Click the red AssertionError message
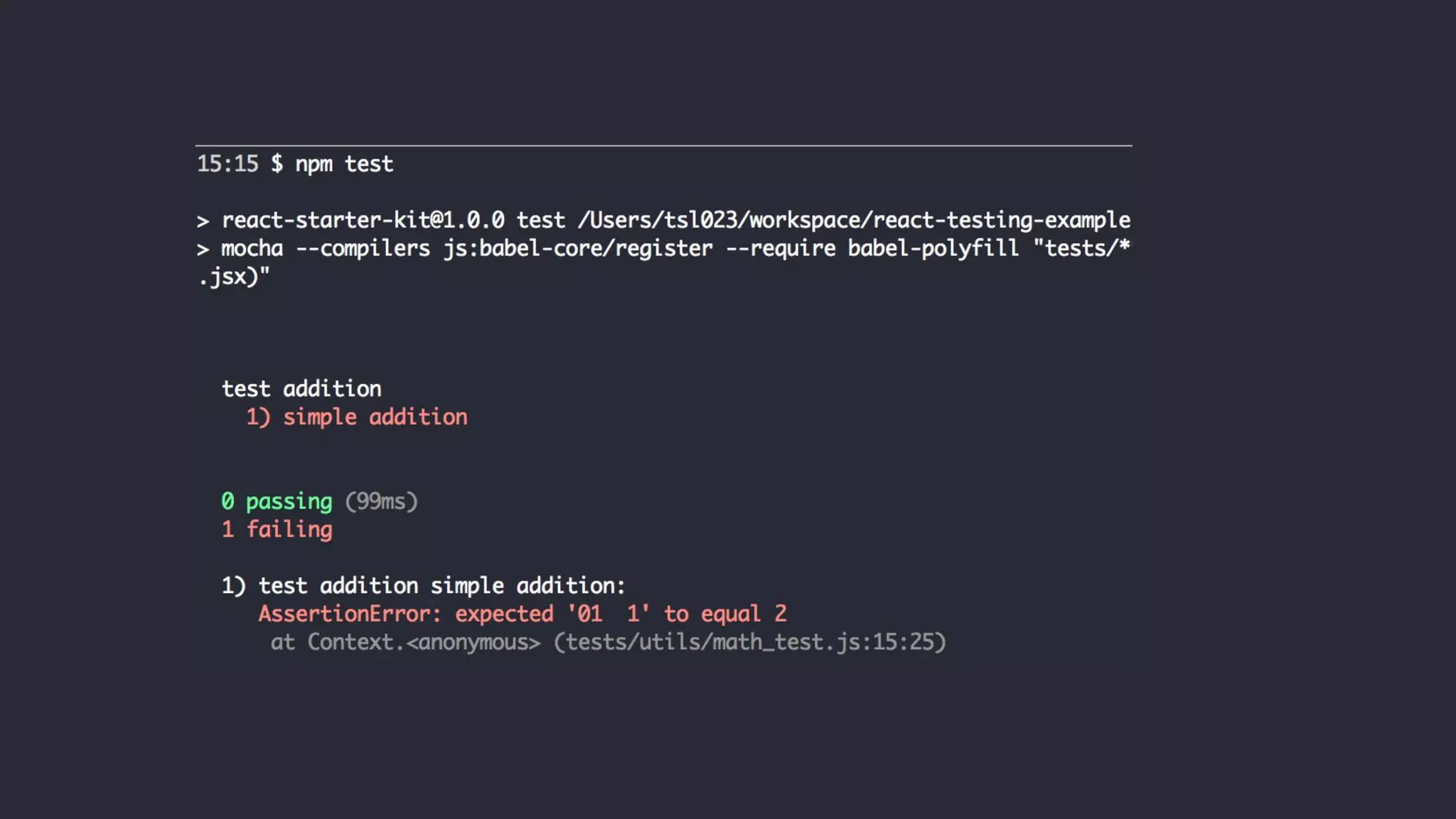Screen dimensions: 1456x819 (522, 614)
